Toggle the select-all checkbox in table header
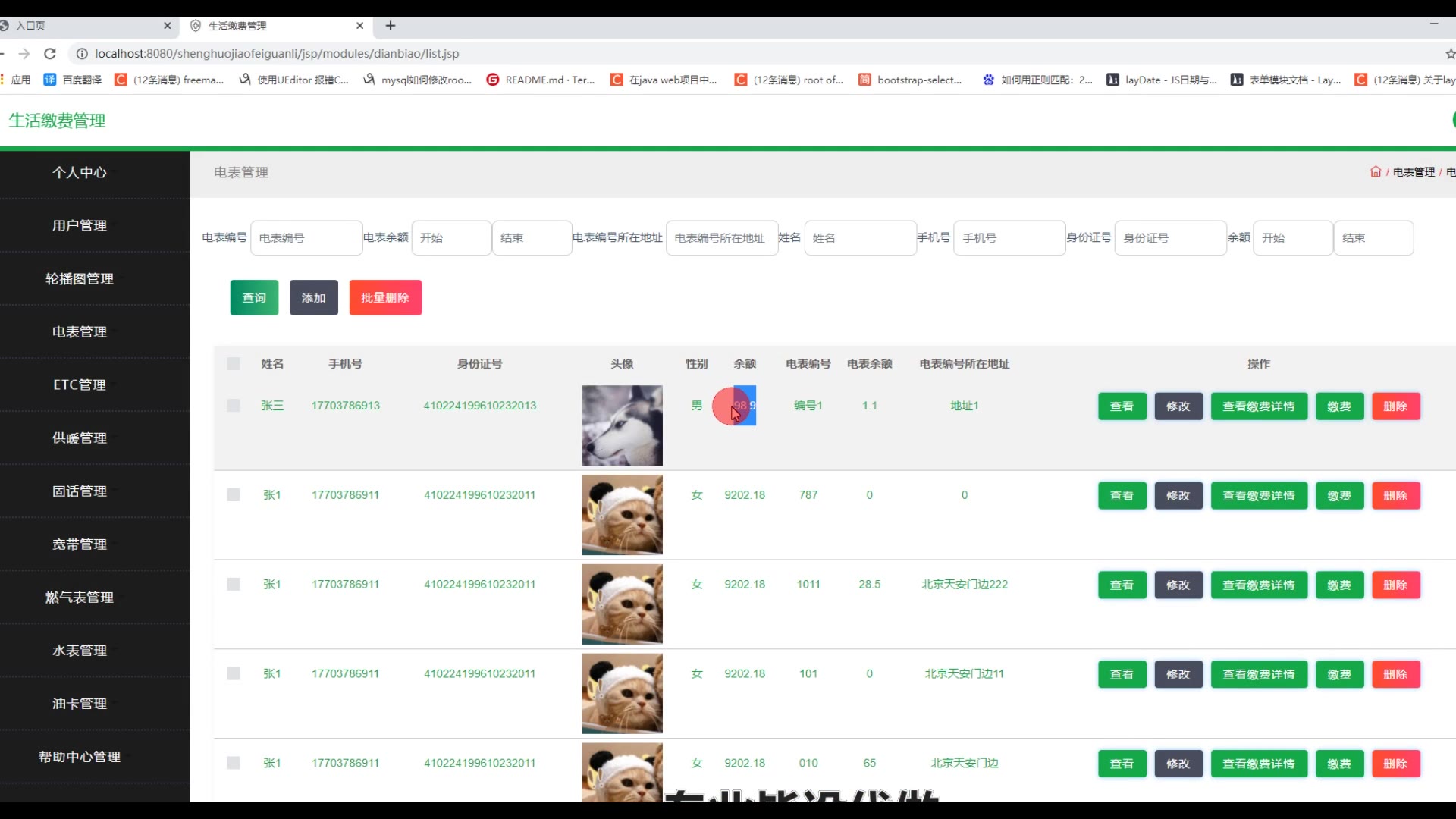The height and width of the screenshot is (819, 1456). [234, 364]
